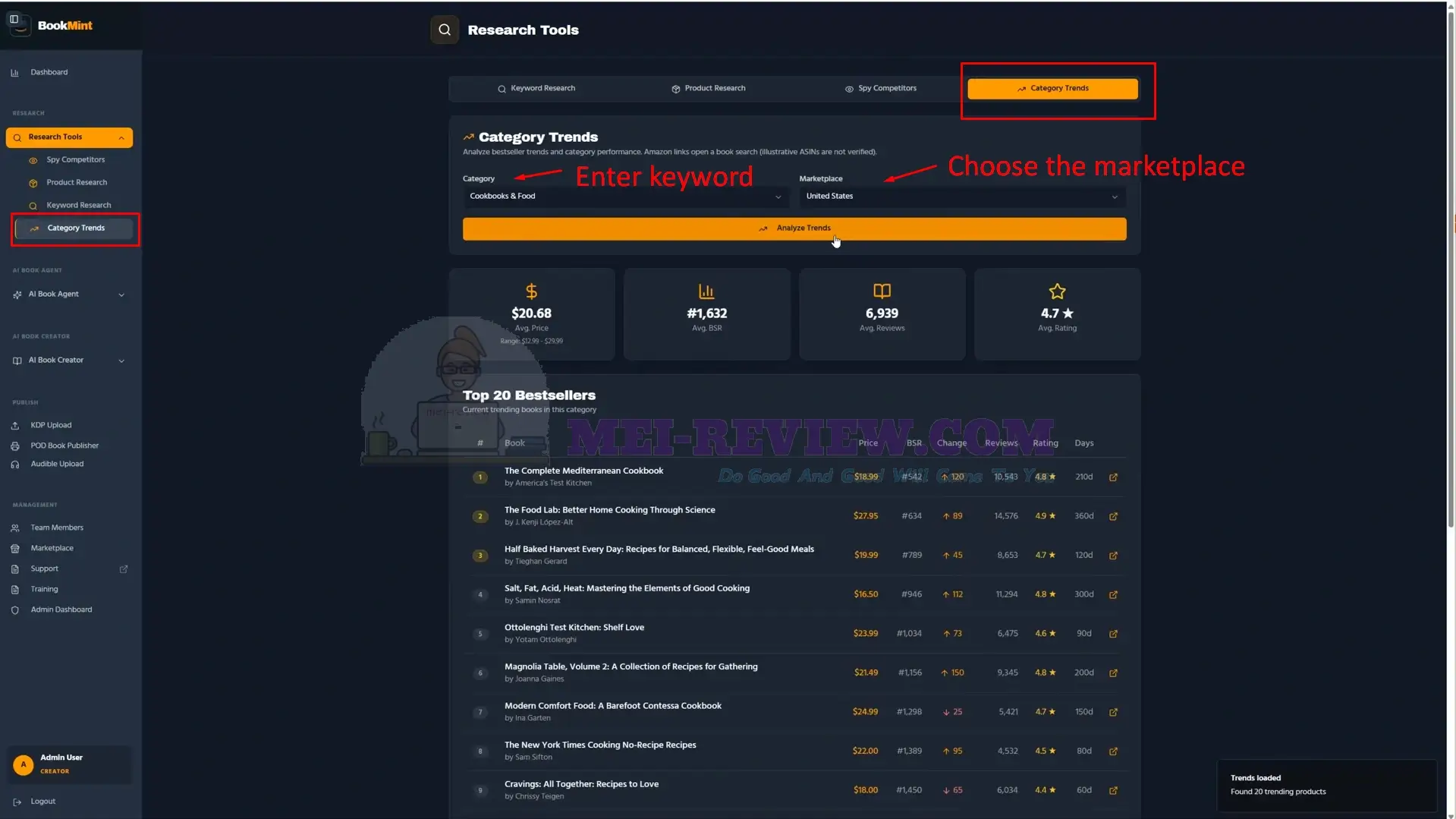Click the book Avg. Reviews card icon
Image resolution: width=1456 pixels, height=819 pixels.
[x=882, y=291]
